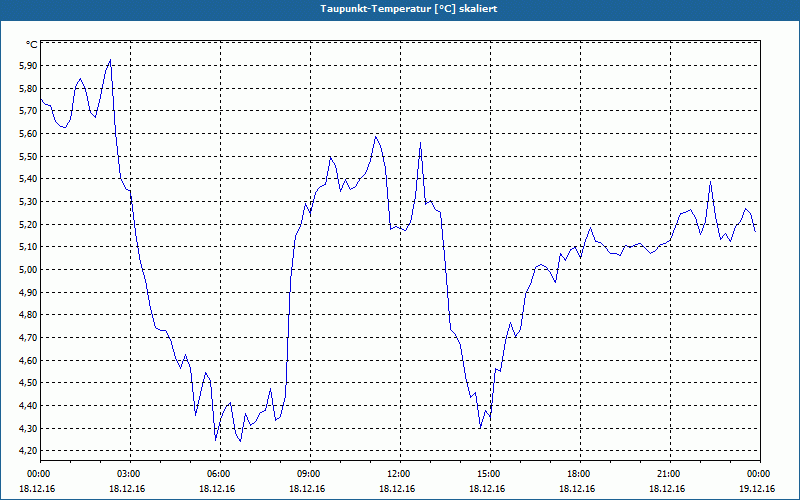Screen dimensions: 800x500
Task: Select the 18:00 time label
Action: [578, 474]
